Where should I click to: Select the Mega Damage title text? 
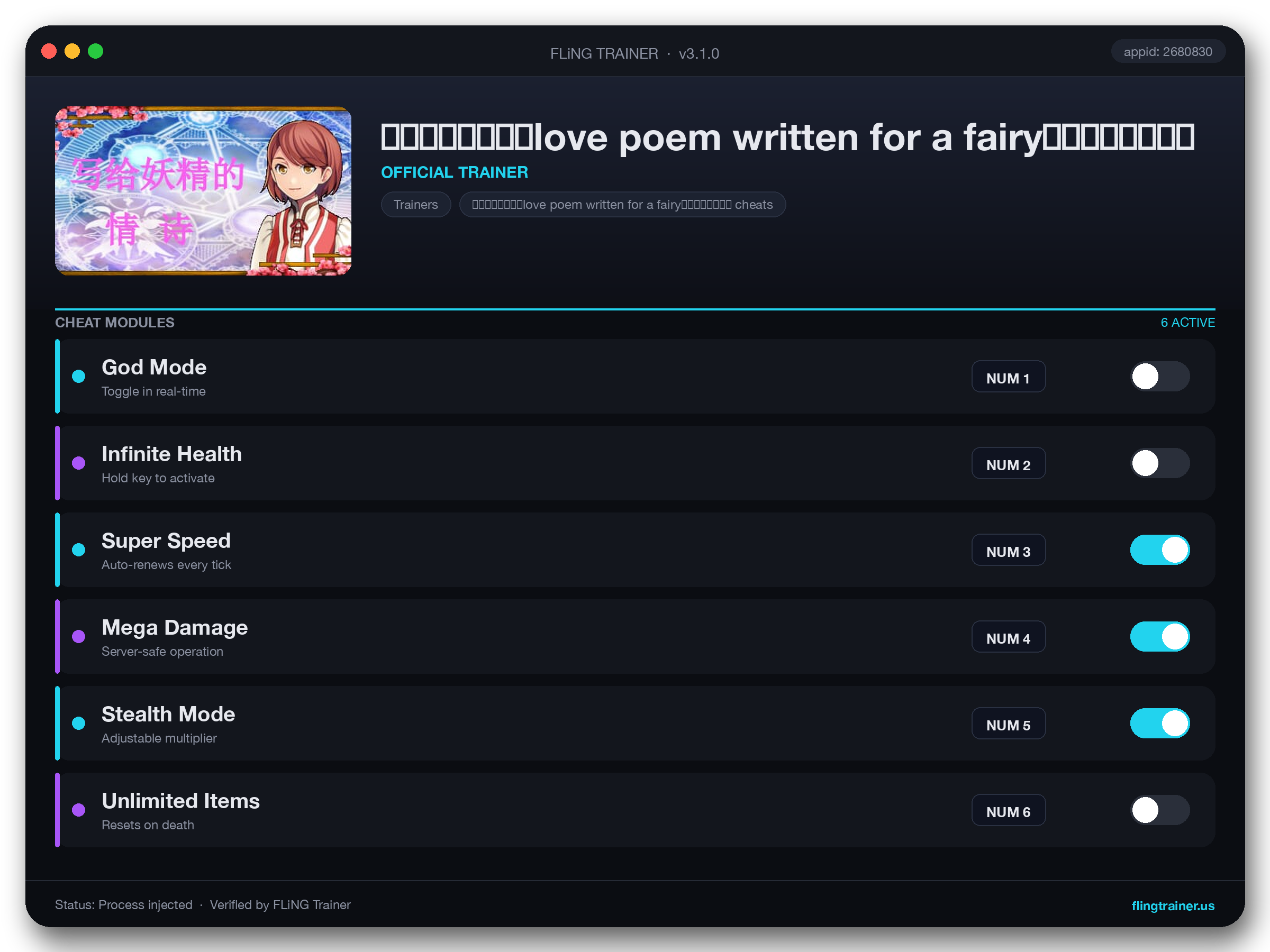[x=175, y=627]
